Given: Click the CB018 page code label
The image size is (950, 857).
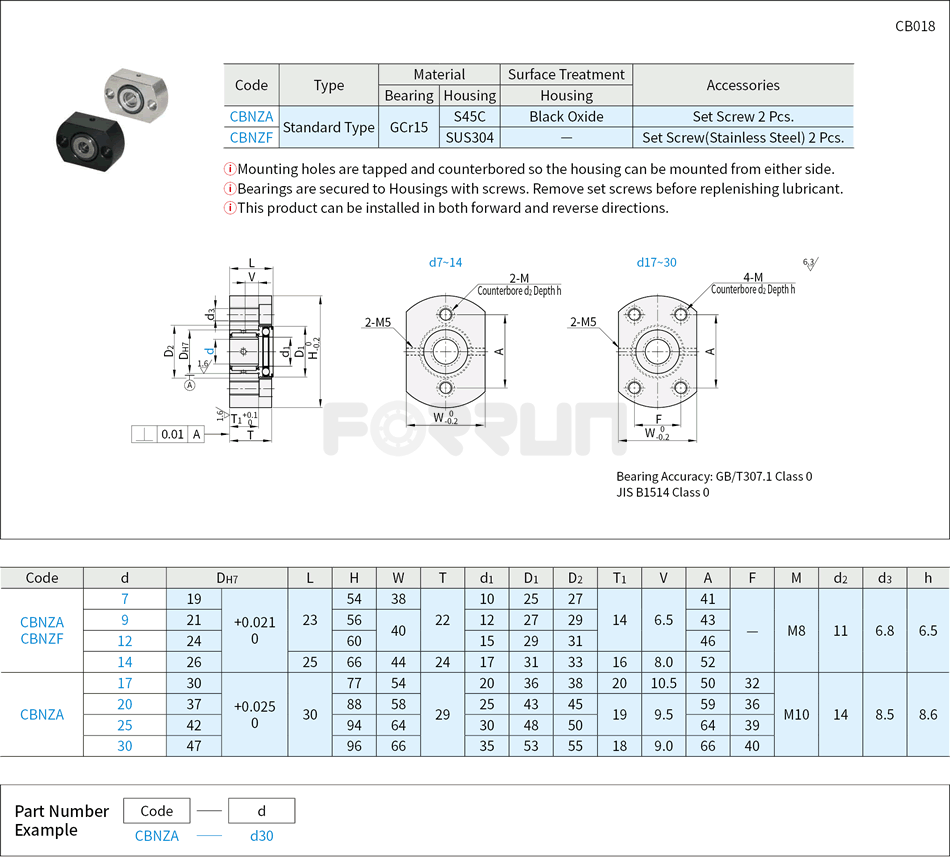Looking at the screenshot, I should click(x=914, y=26).
